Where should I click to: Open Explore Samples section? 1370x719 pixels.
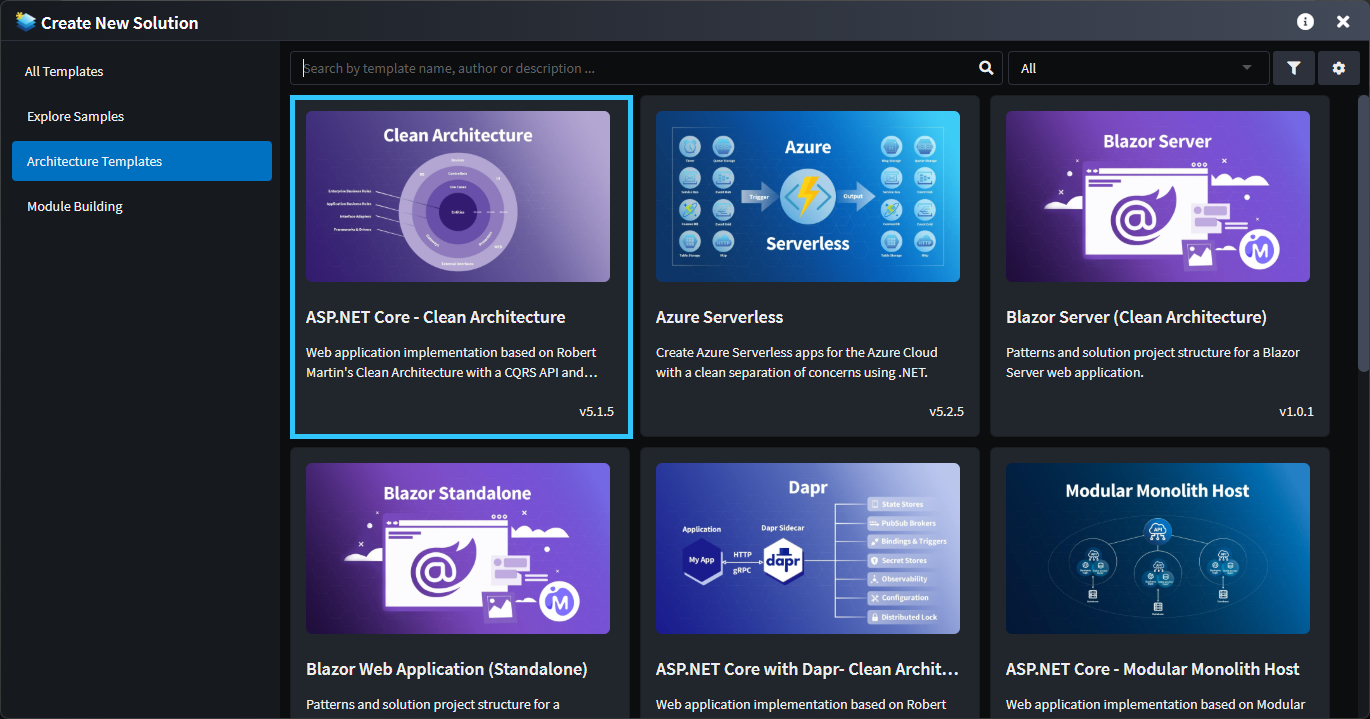click(x=142, y=116)
